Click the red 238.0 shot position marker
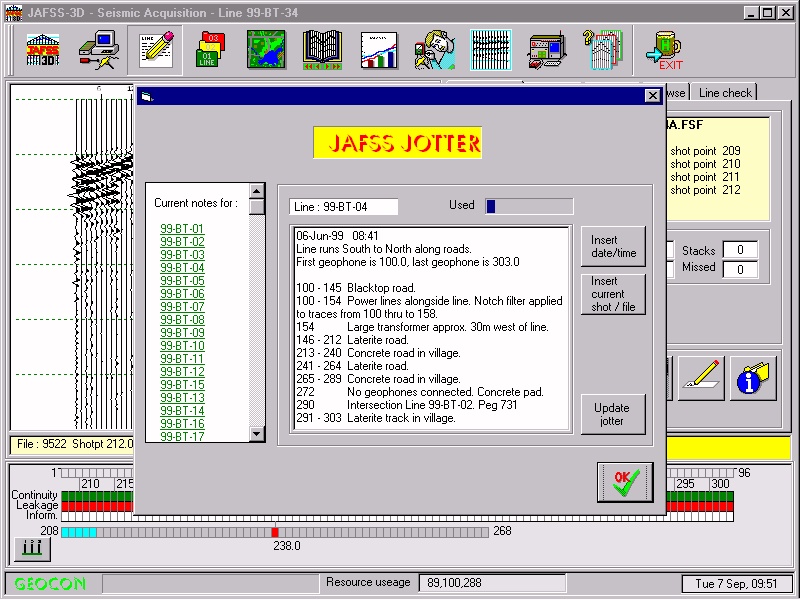800x600 pixels. pyautogui.click(x=275, y=532)
